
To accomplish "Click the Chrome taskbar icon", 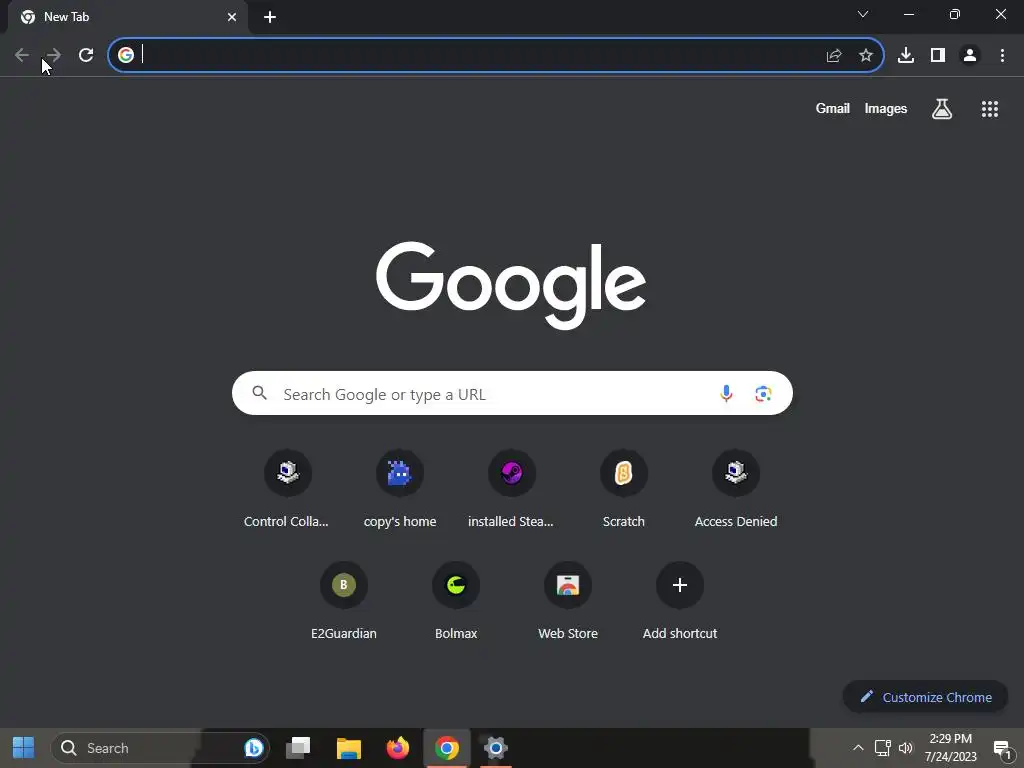I will click(447, 748).
